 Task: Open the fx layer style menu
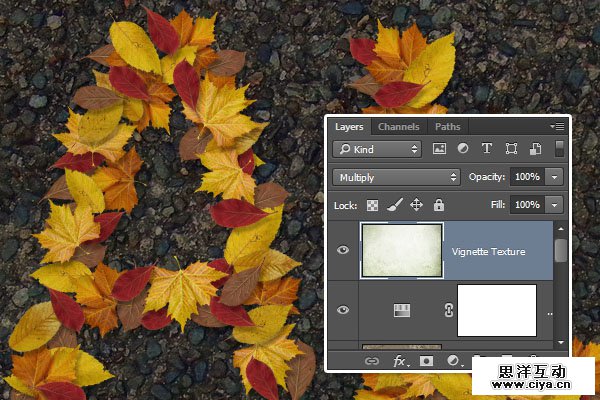pyautogui.click(x=400, y=360)
